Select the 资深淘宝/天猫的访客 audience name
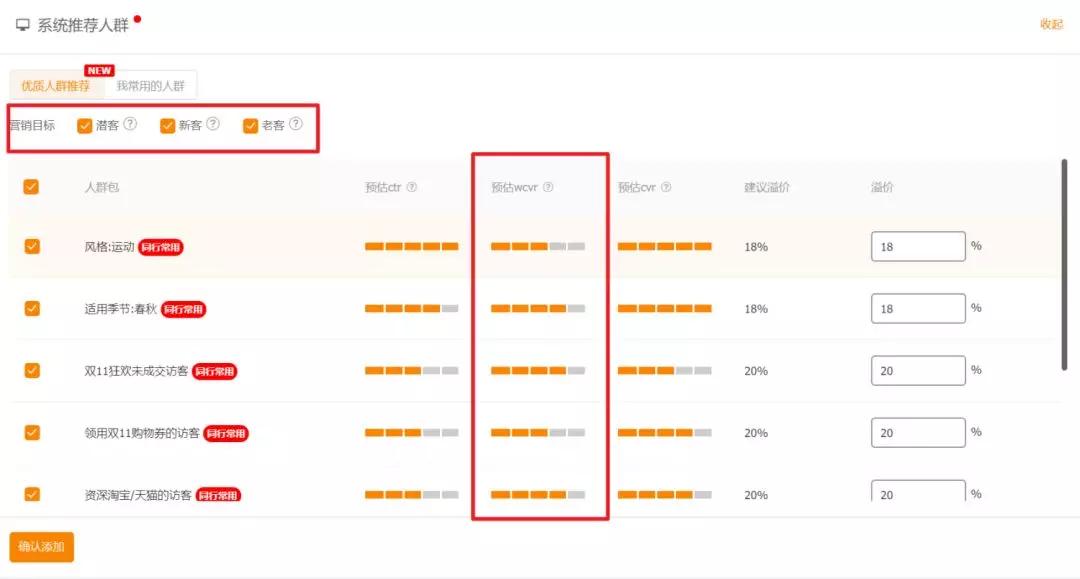The image size is (1080, 579). click(138, 494)
